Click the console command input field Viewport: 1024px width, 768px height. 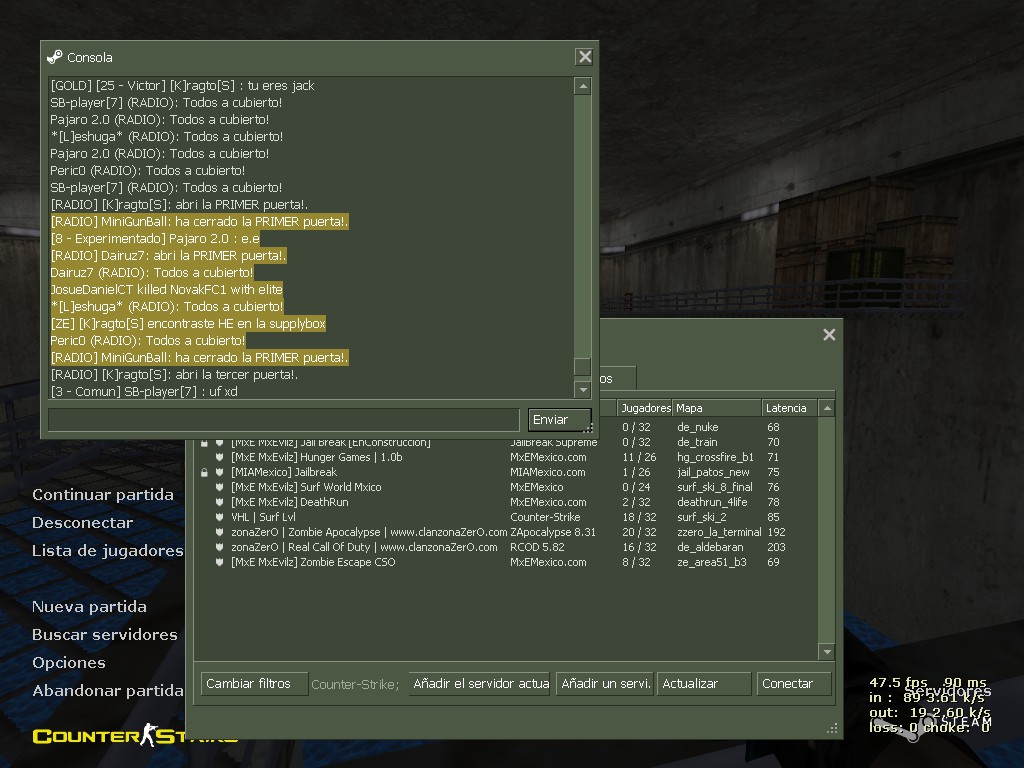click(284, 419)
